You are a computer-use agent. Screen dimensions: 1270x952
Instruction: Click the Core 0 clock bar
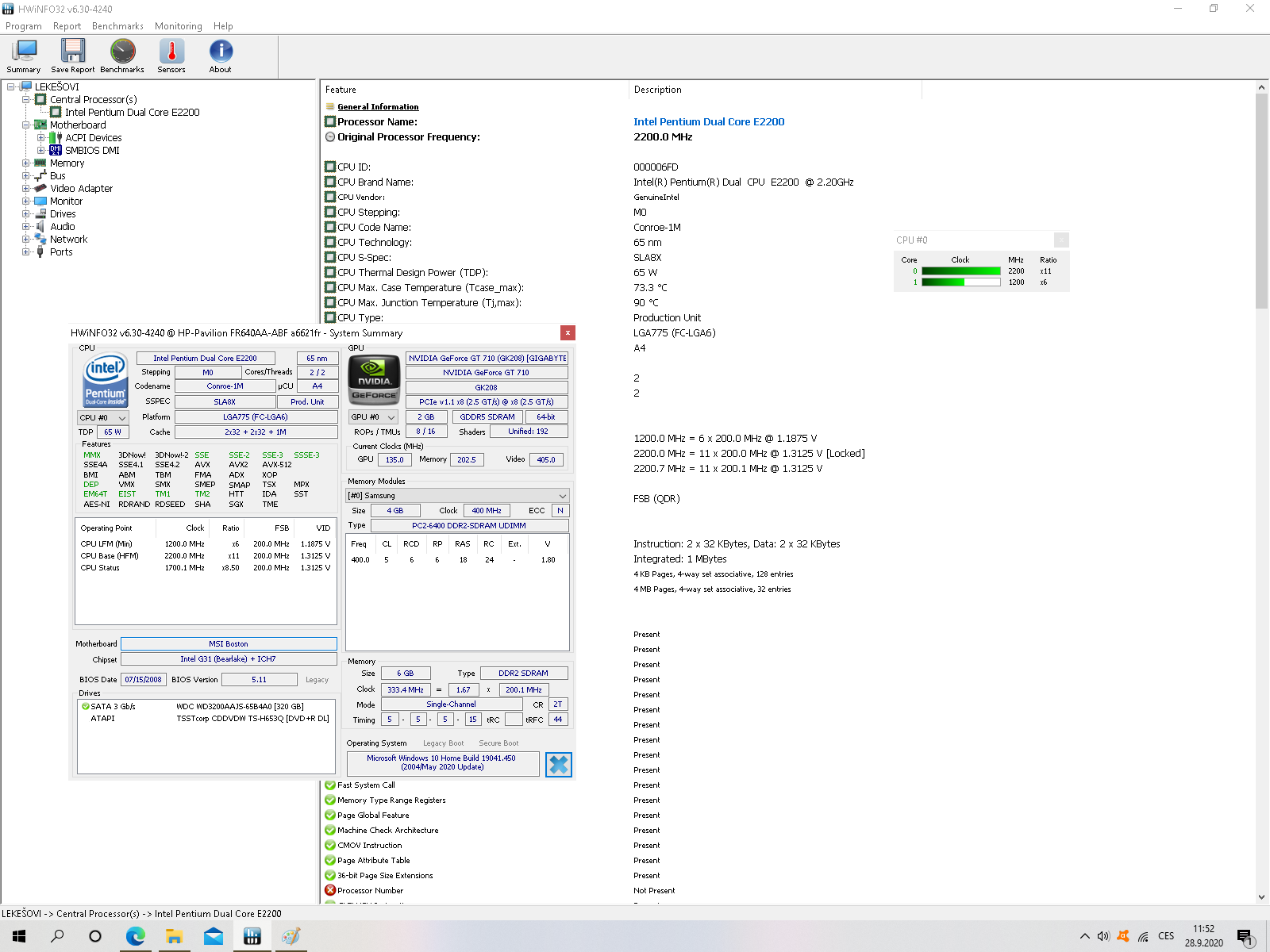(x=960, y=271)
